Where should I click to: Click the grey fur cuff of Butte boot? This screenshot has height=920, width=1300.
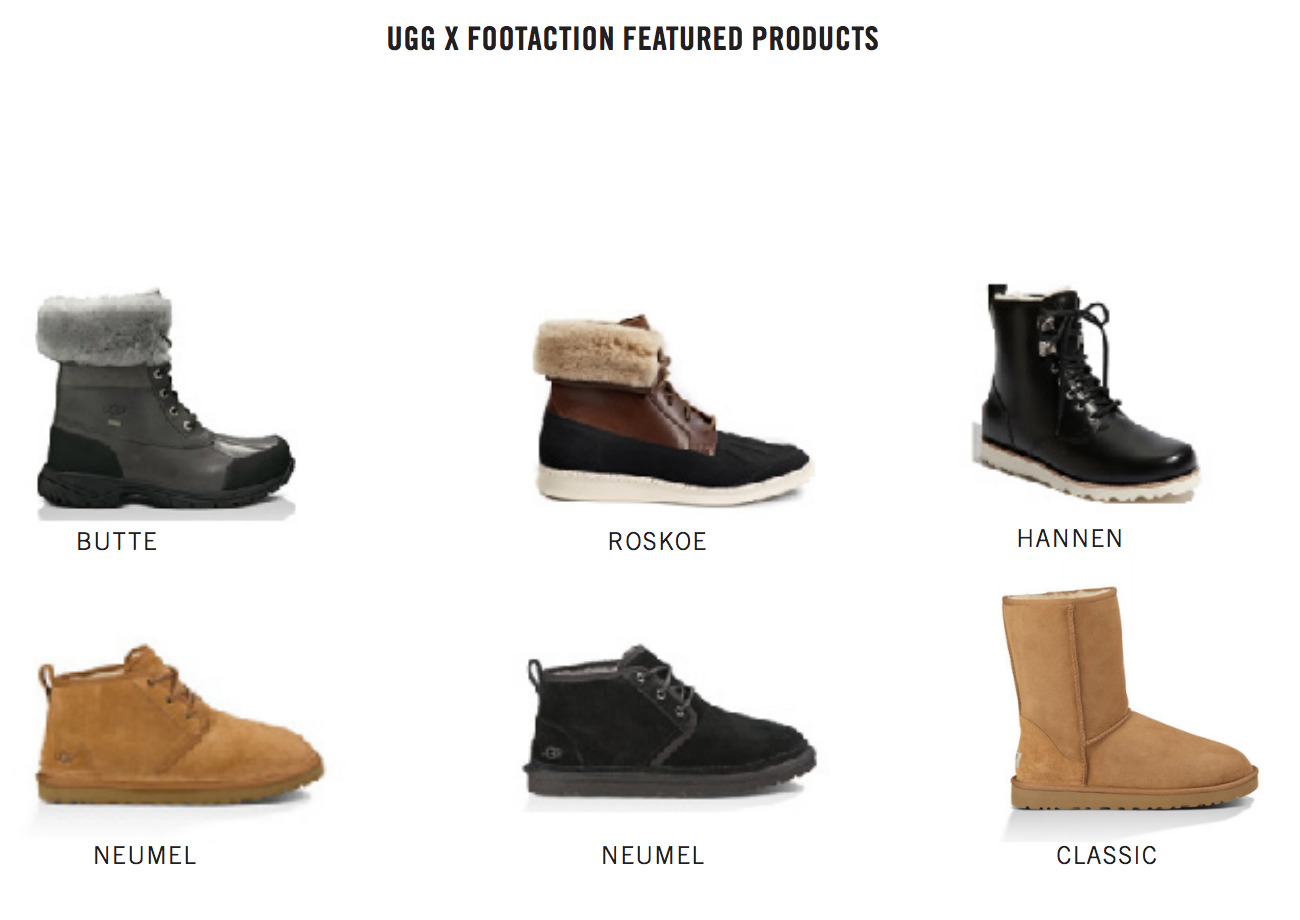coord(103,328)
